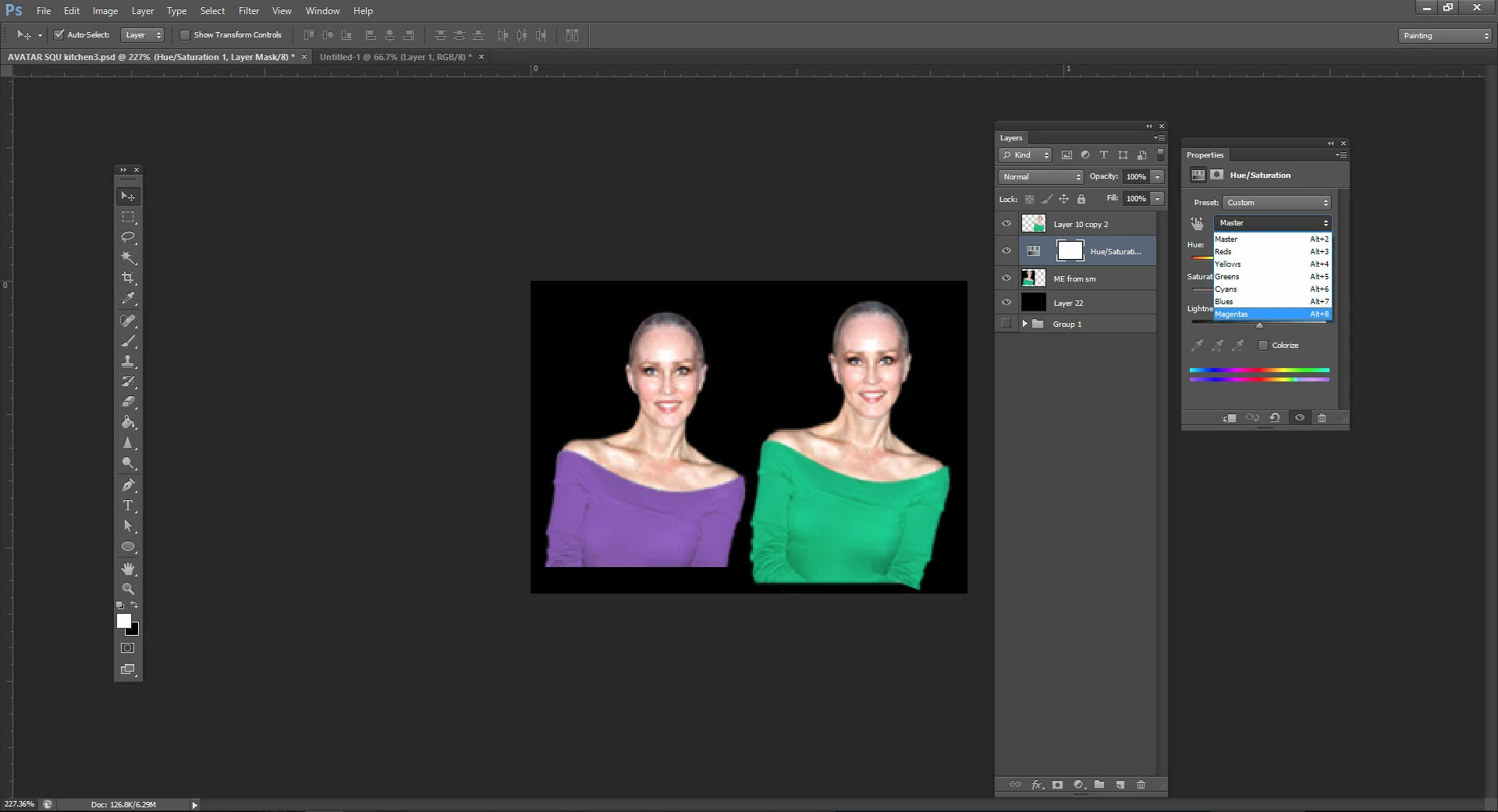The height and width of the screenshot is (812, 1498).
Task: Enable the Colorize checkbox
Action: click(x=1263, y=346)
